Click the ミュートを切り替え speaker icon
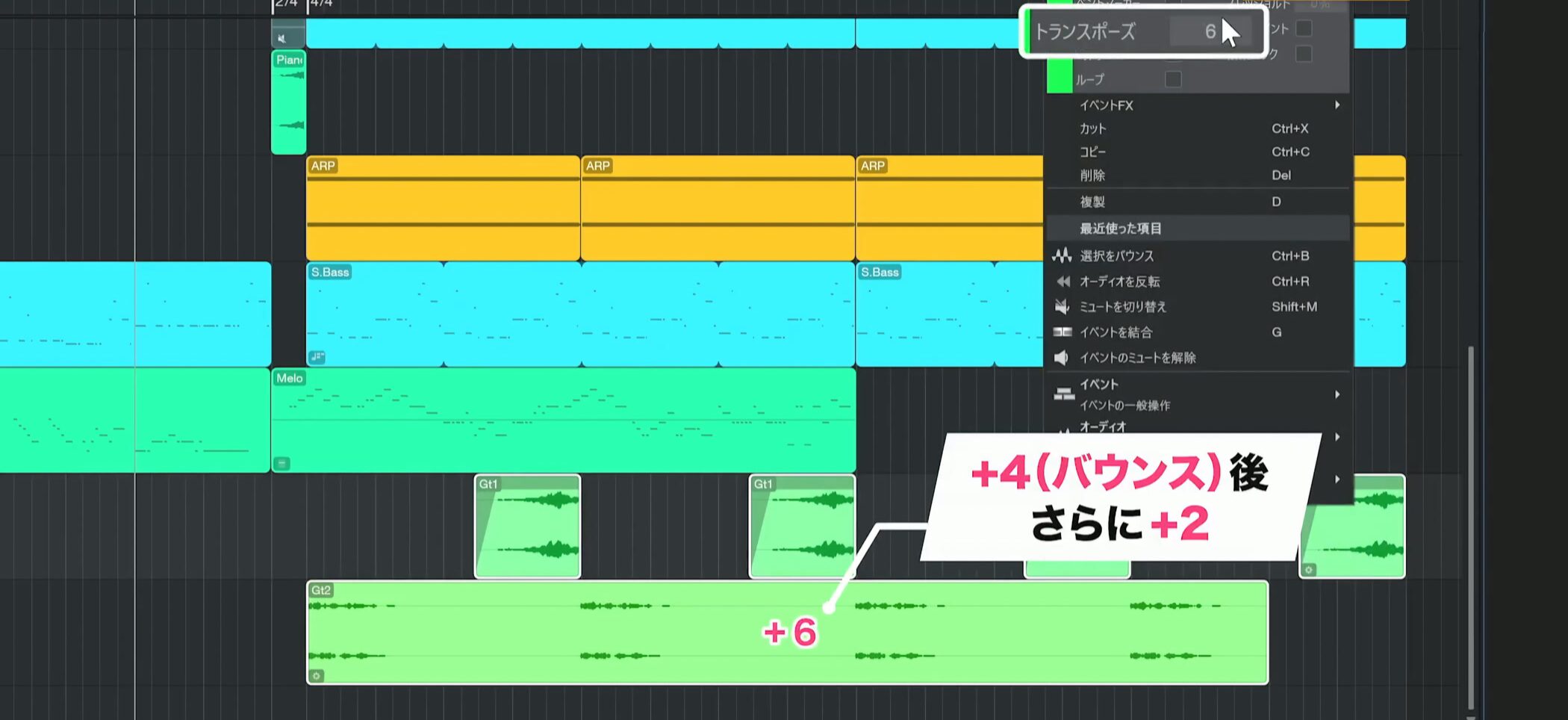 coord(1062,307)
